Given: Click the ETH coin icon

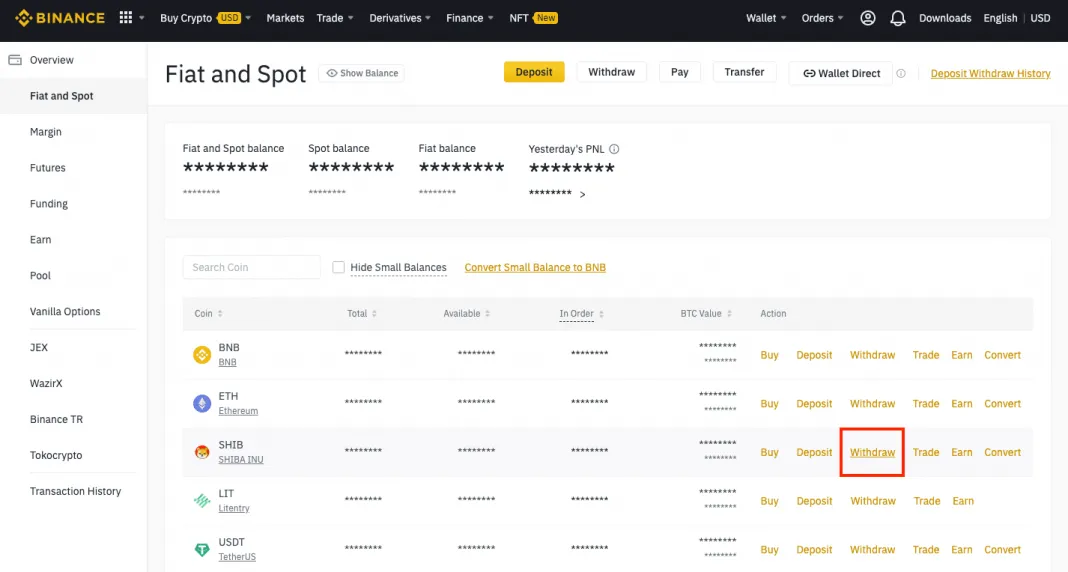Looking at the screenshot, I should pos(202,403).
